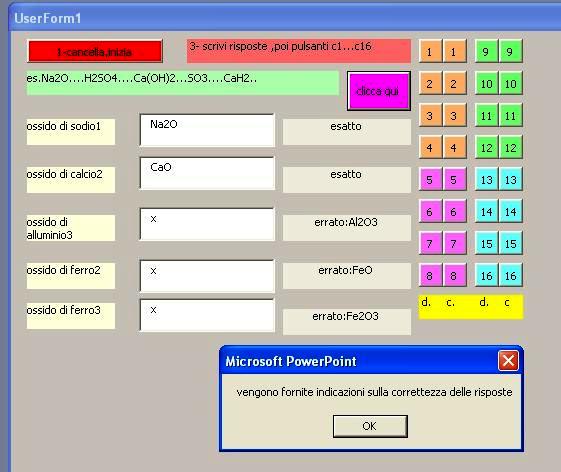Click orange button 1 in the c. column
This screenshot has height=472, width=561.
(x=454, y=52)
